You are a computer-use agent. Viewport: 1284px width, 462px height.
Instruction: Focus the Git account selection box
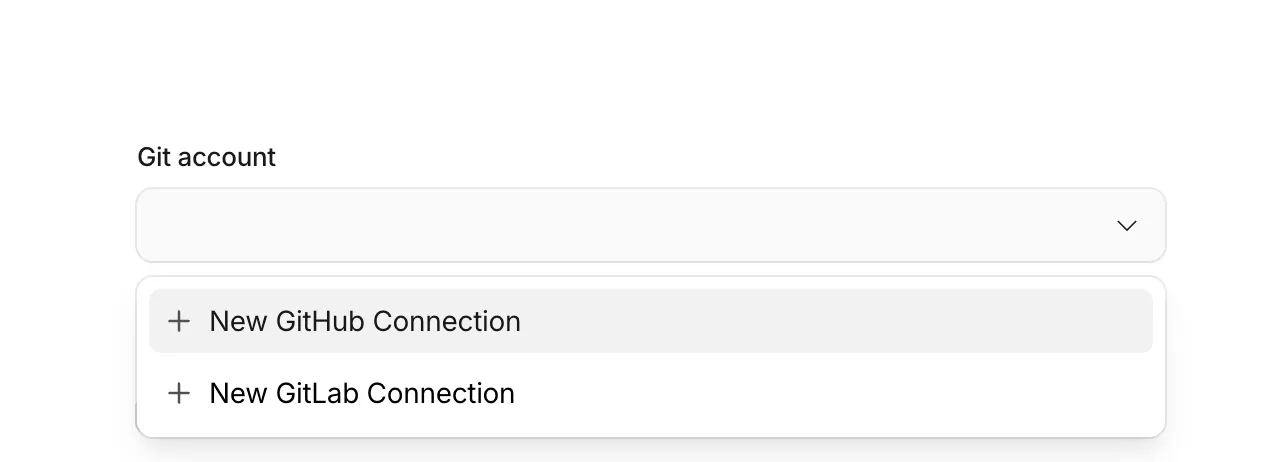pos(620,226)
